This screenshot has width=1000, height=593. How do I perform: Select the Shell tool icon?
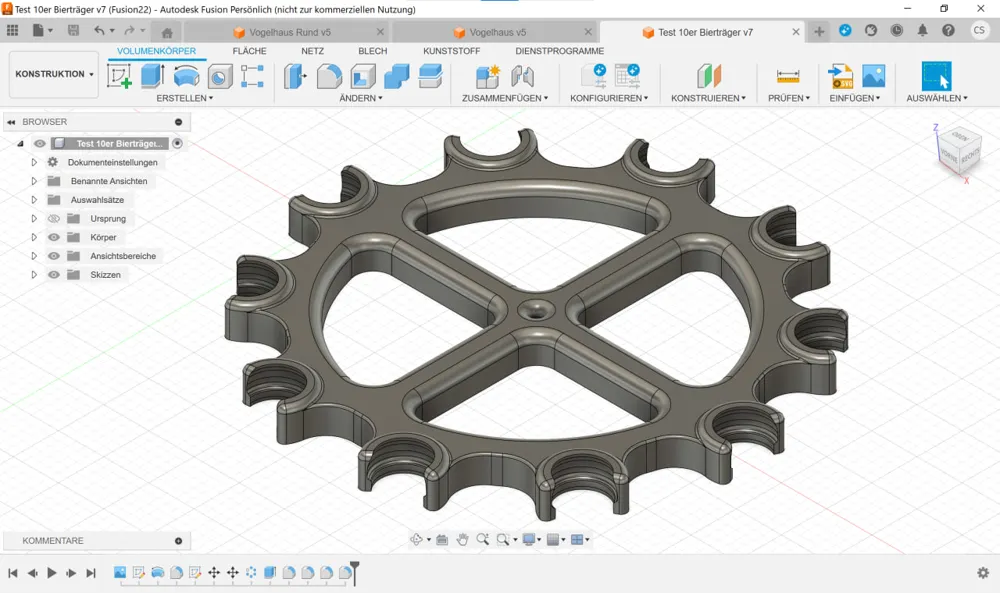[363, 76]
